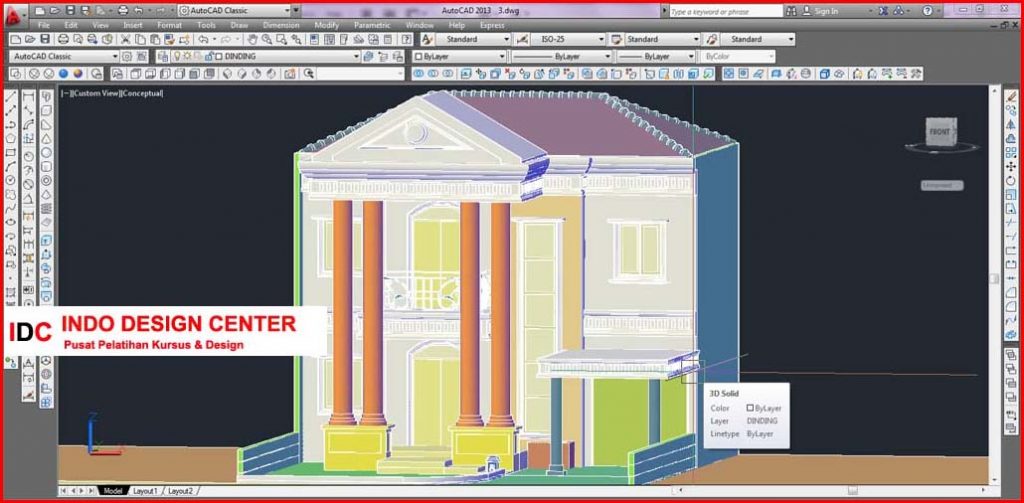
Task: Open the Draw menu
Action: point(238,25)
